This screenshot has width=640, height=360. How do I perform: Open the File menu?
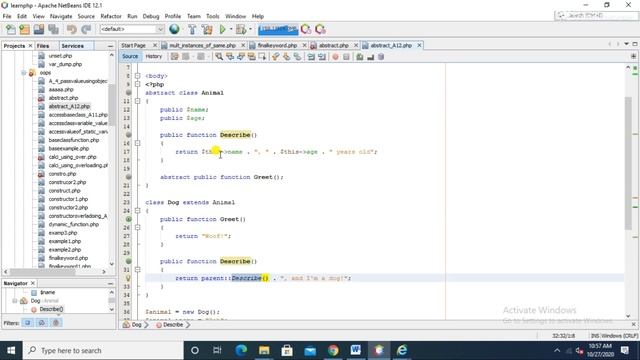pyautogui.click(x=7, y=16)
